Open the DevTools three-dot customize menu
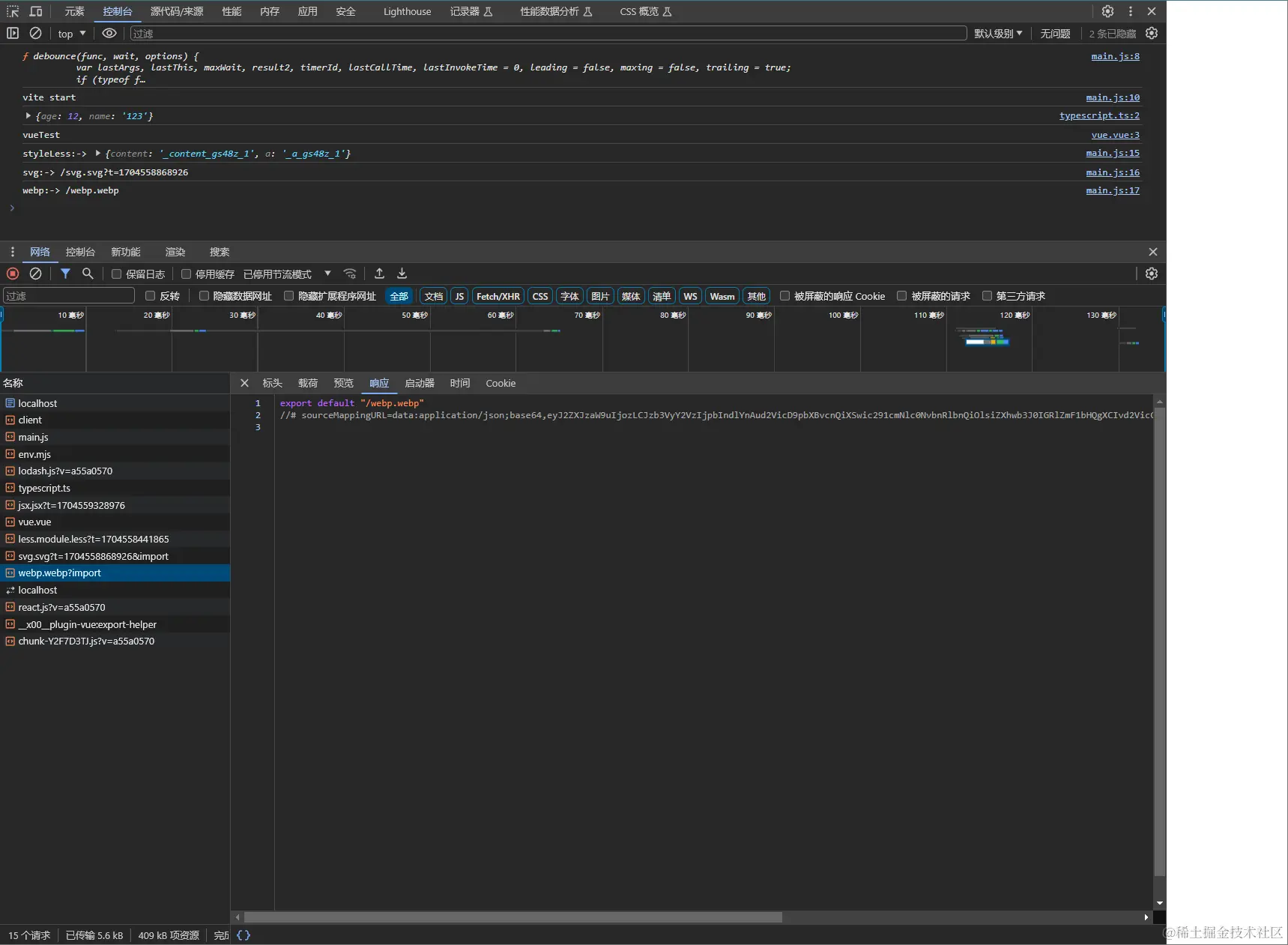Image resolution: width=1288 pixels, height=945 pixels. pyautogui.click(x=1131, y=11)
